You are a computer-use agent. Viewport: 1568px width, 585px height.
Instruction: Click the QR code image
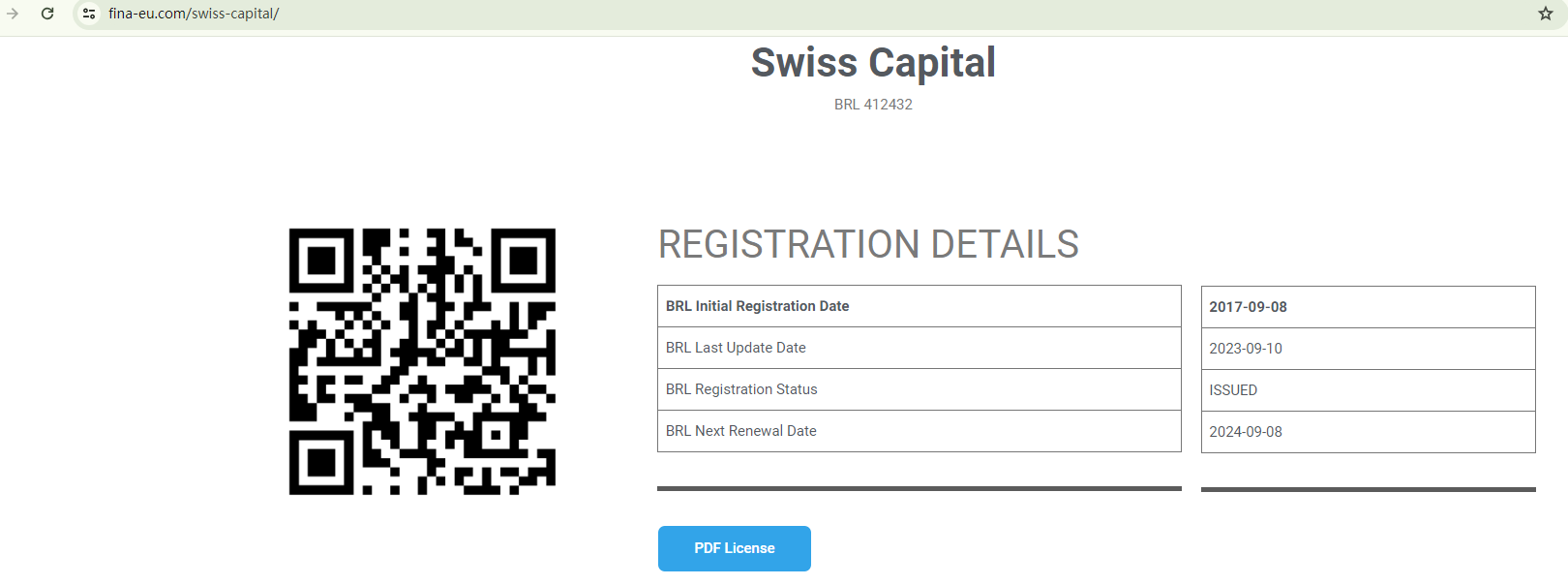422,361
